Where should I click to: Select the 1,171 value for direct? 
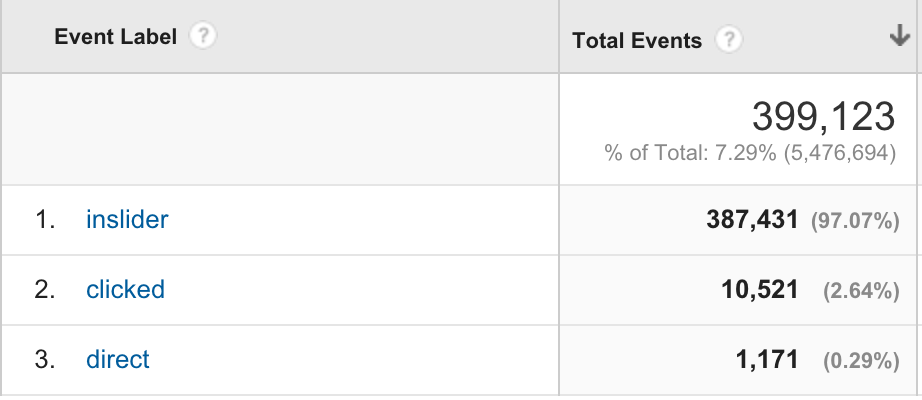(767, 359)
